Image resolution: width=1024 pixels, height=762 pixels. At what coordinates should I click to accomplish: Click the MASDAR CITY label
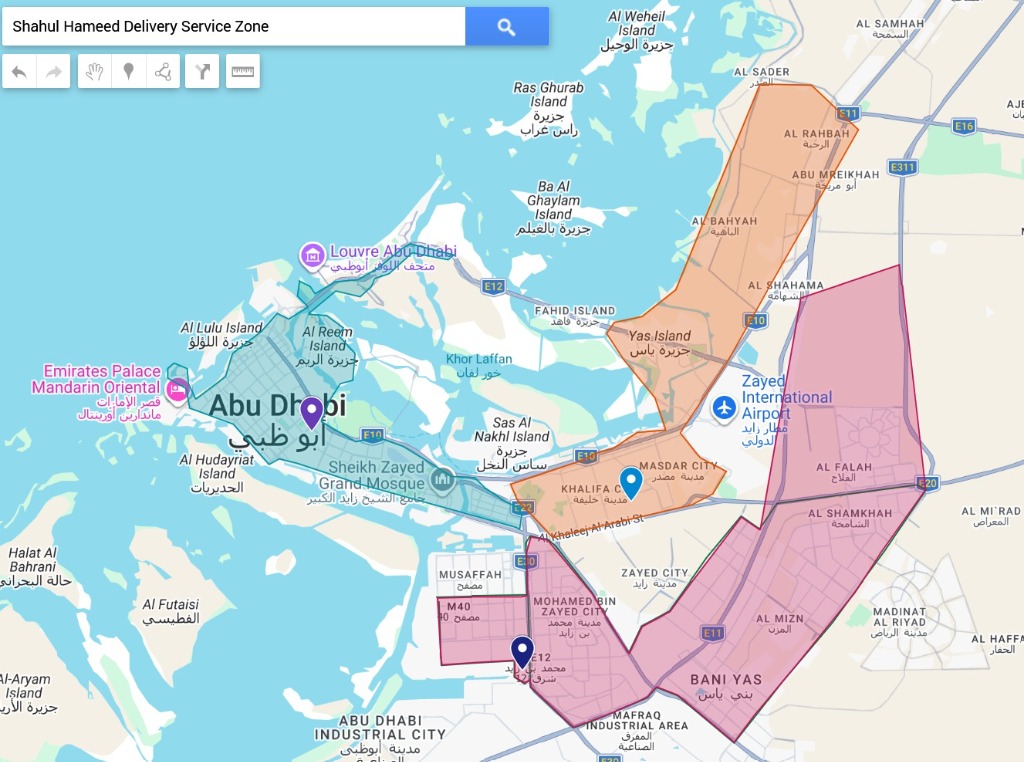click(678, 466)
